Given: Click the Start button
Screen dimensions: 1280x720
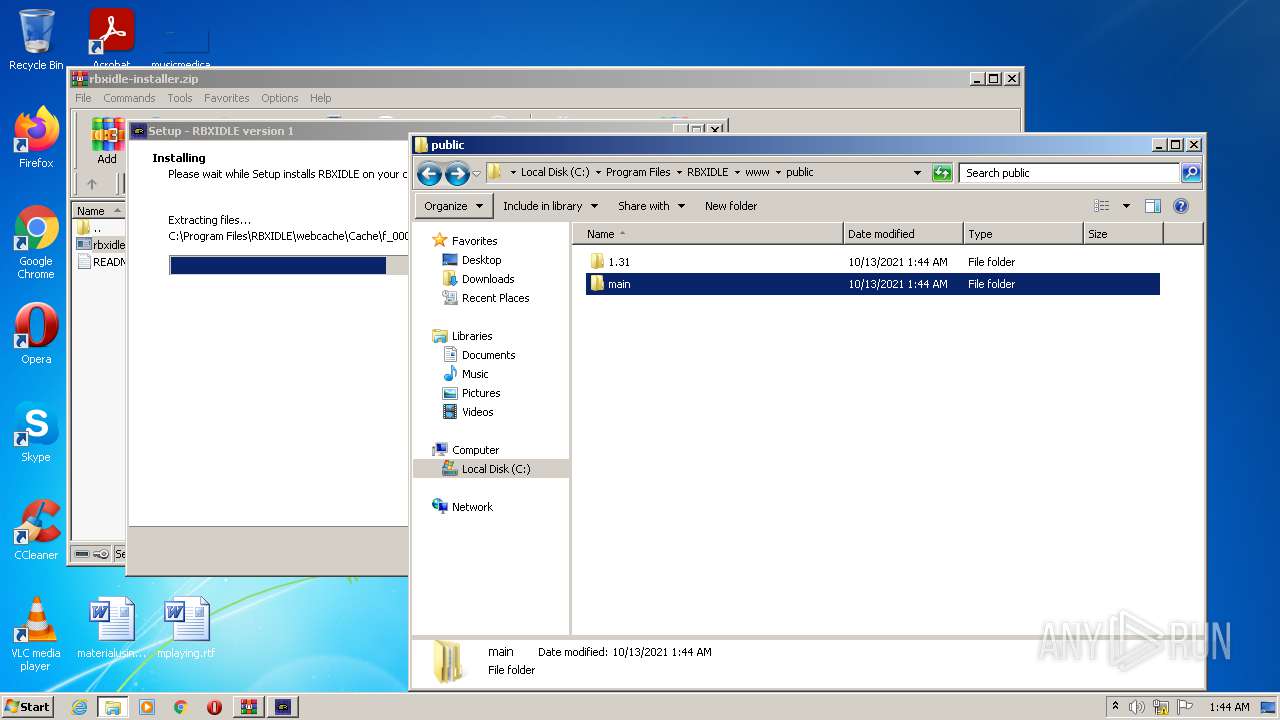Looking at the screenshot, I should [x=27, y=707].
